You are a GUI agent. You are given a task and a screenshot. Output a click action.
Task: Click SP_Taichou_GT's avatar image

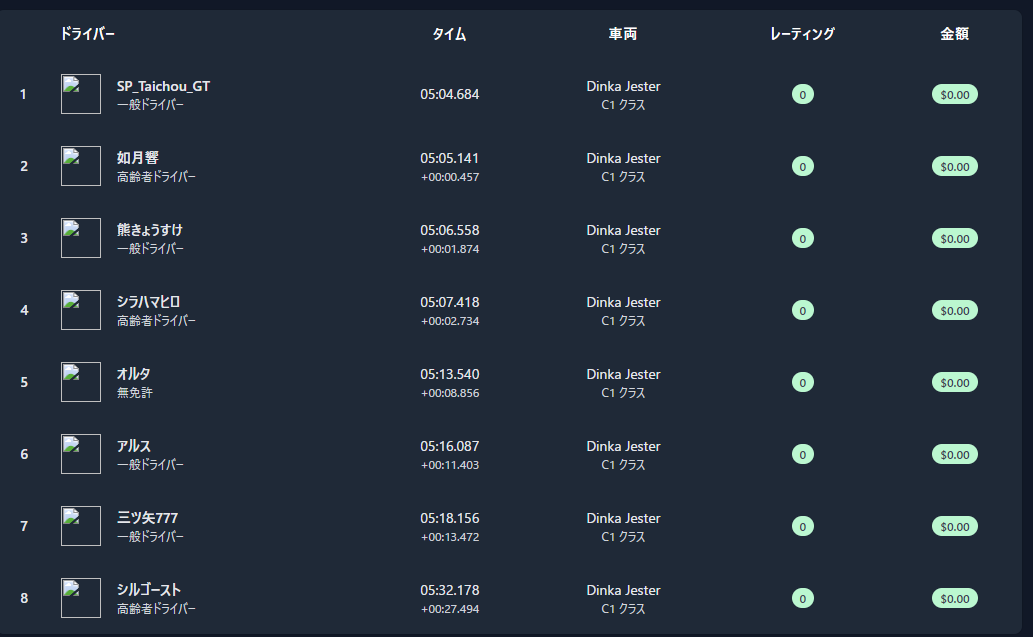coord(81,94)
